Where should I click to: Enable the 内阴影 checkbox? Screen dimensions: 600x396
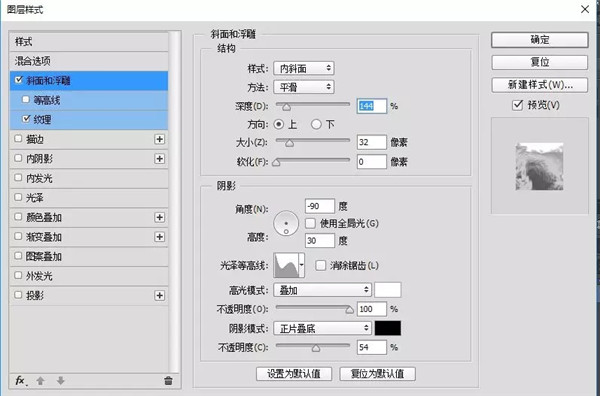click(18, 158)
